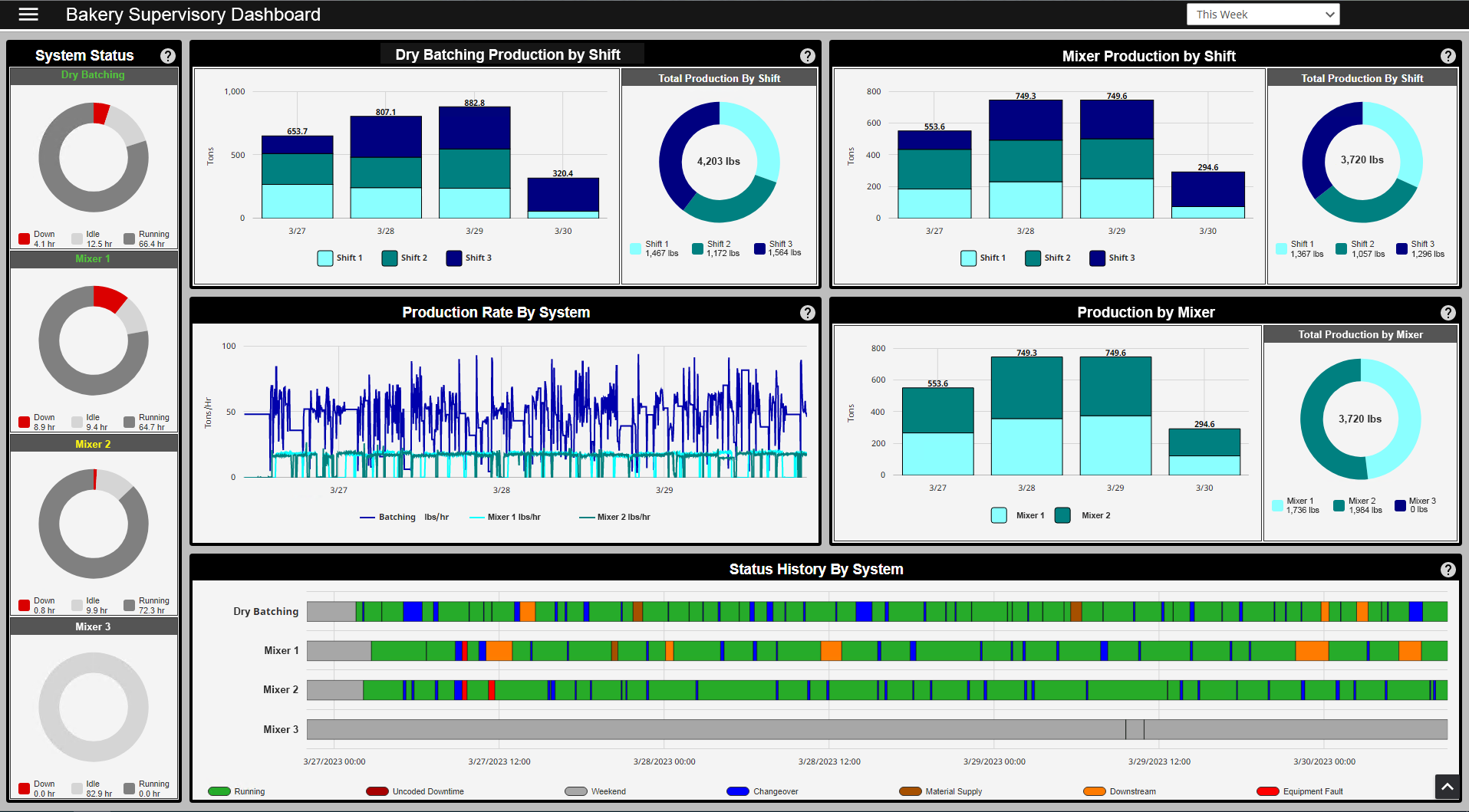Click the Material Supply legend swatch

click(911, 791)
